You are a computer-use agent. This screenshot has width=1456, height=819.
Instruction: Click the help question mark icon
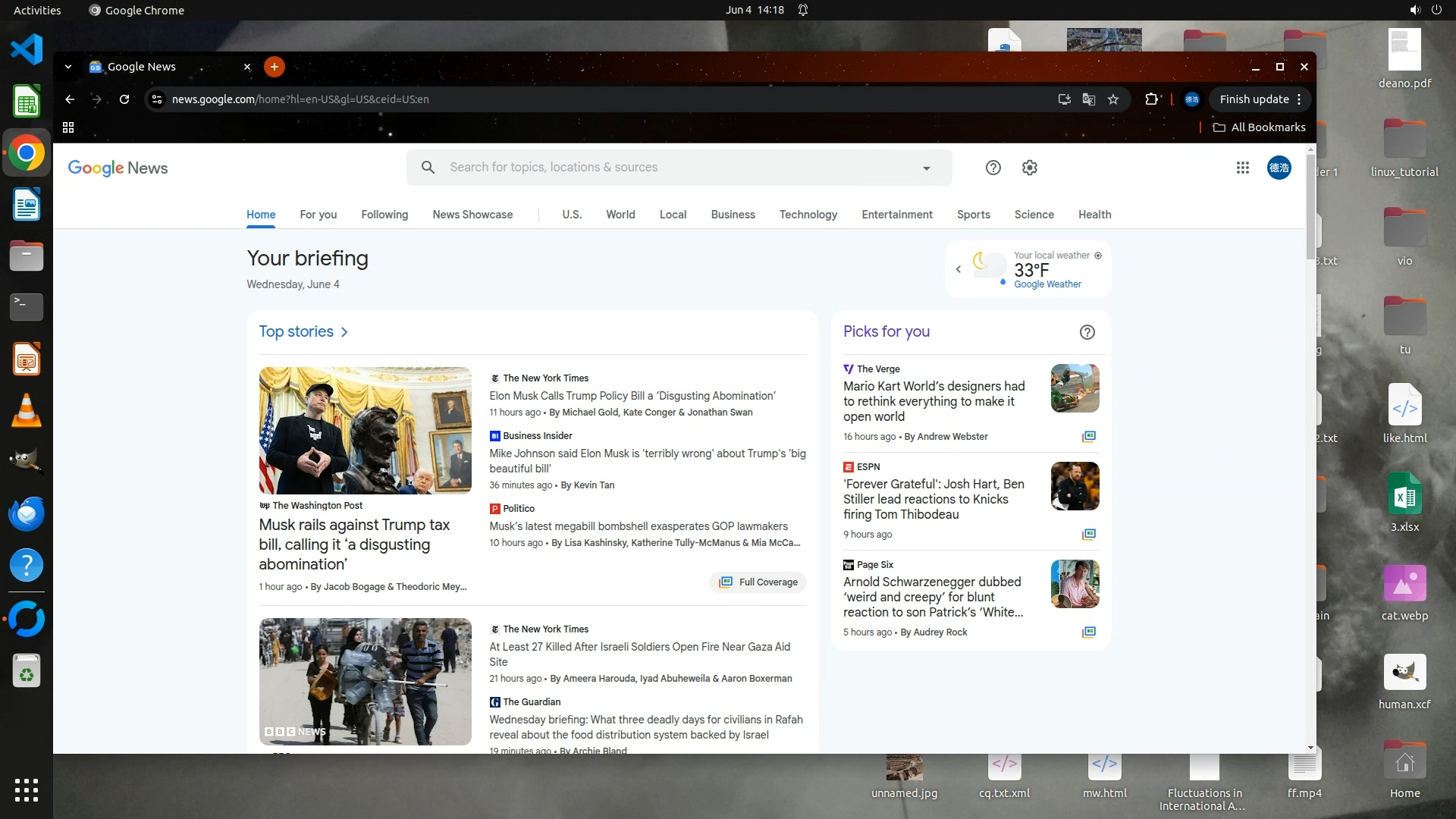[993, 168]
